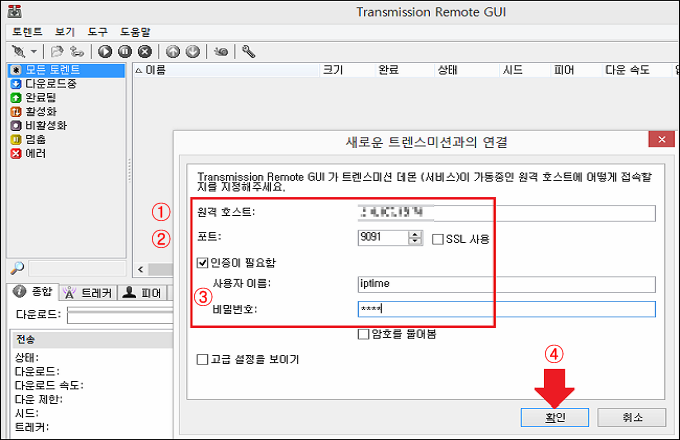Remove torrent with the X circle icon
The width and height of the screenshot is (680, 440).
[x=145, y=52]
